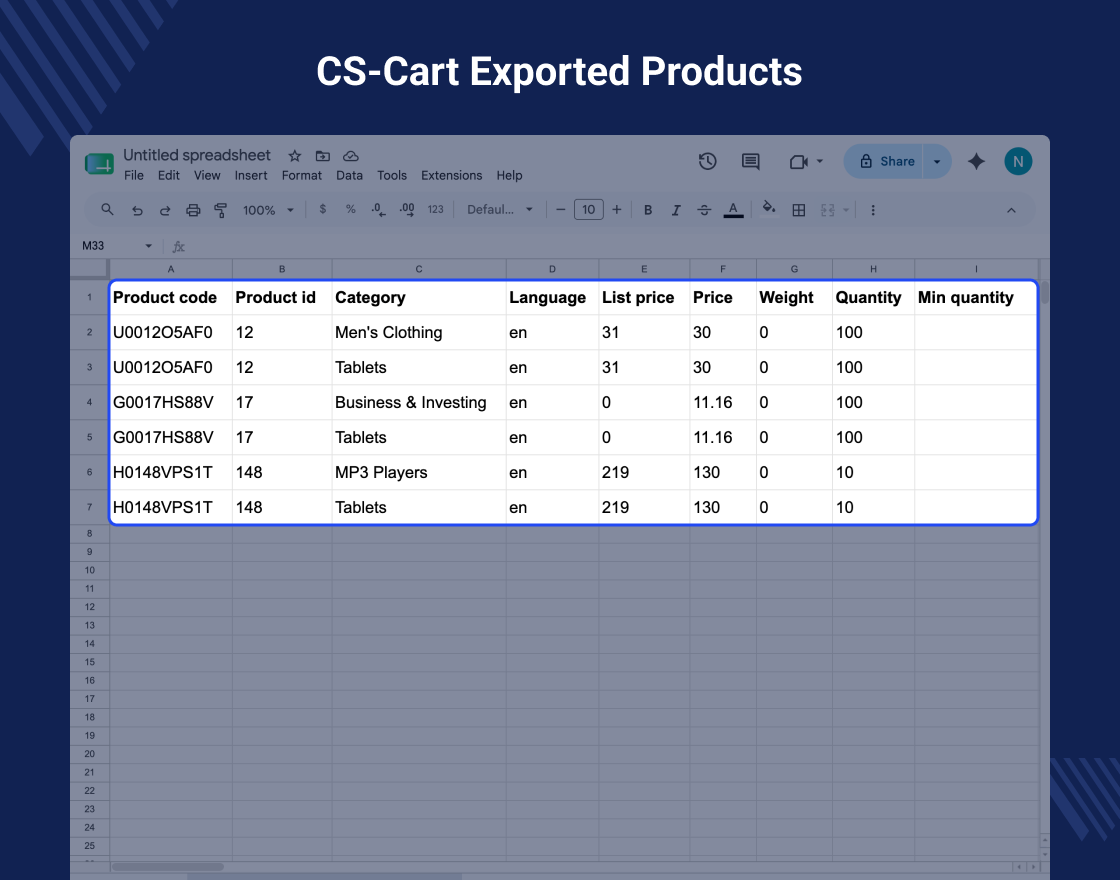This screenshot has height=880, width=1120.
Task: Open the zoom 100% dropdown
Action: [269, 210]
